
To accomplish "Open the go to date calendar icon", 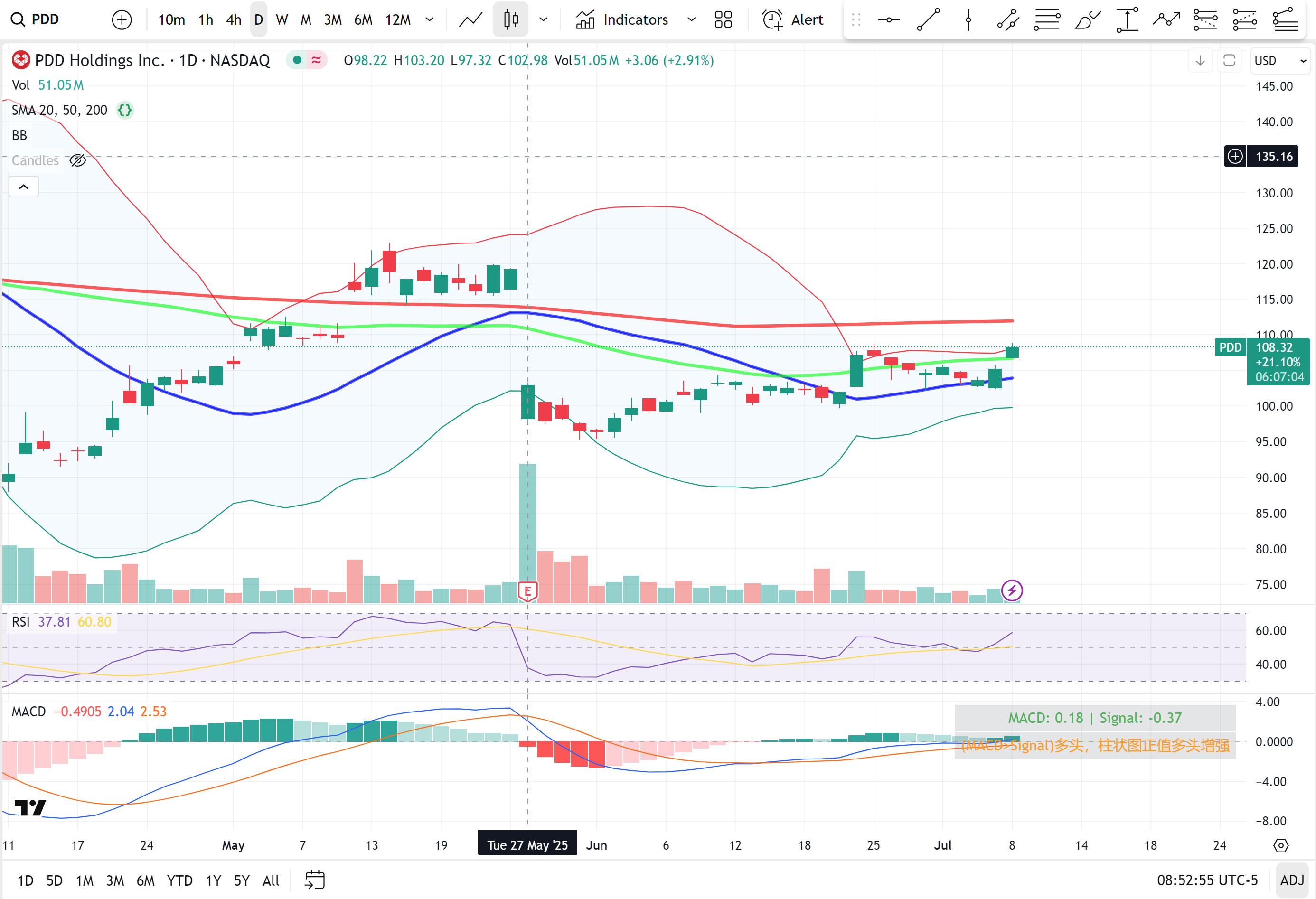I will click(x=314, y=880).
